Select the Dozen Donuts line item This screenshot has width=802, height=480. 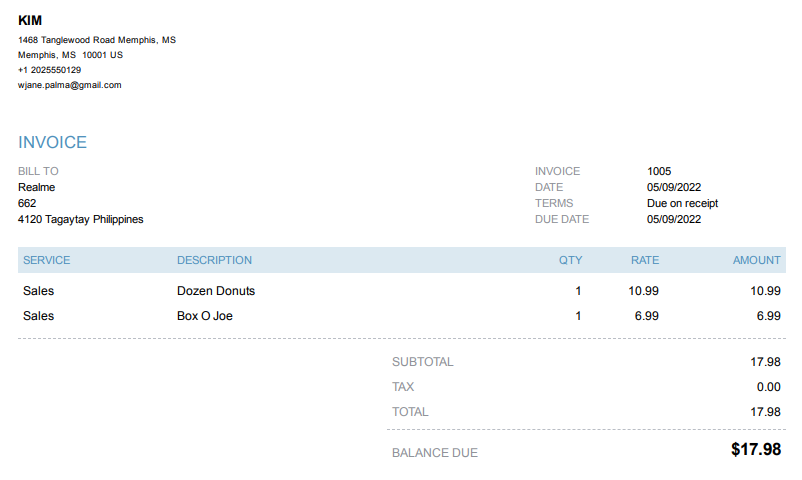216,291
